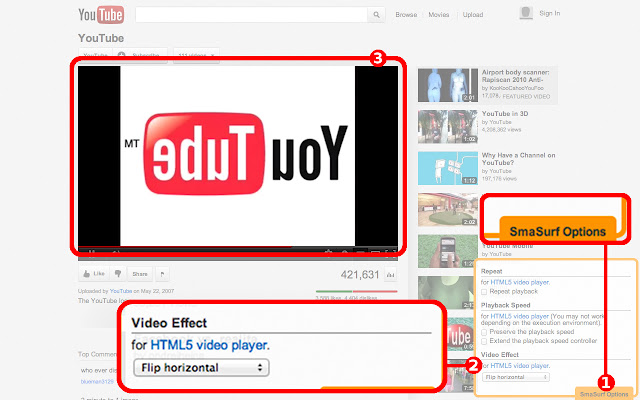Open the statistics chart icon beside view count

pos(391,275)
